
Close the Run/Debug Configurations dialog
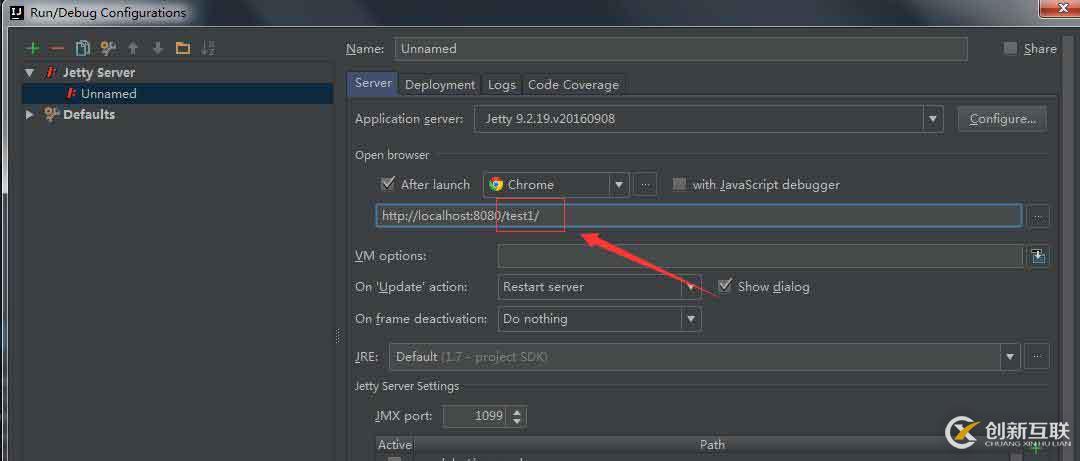point(1061,8)
